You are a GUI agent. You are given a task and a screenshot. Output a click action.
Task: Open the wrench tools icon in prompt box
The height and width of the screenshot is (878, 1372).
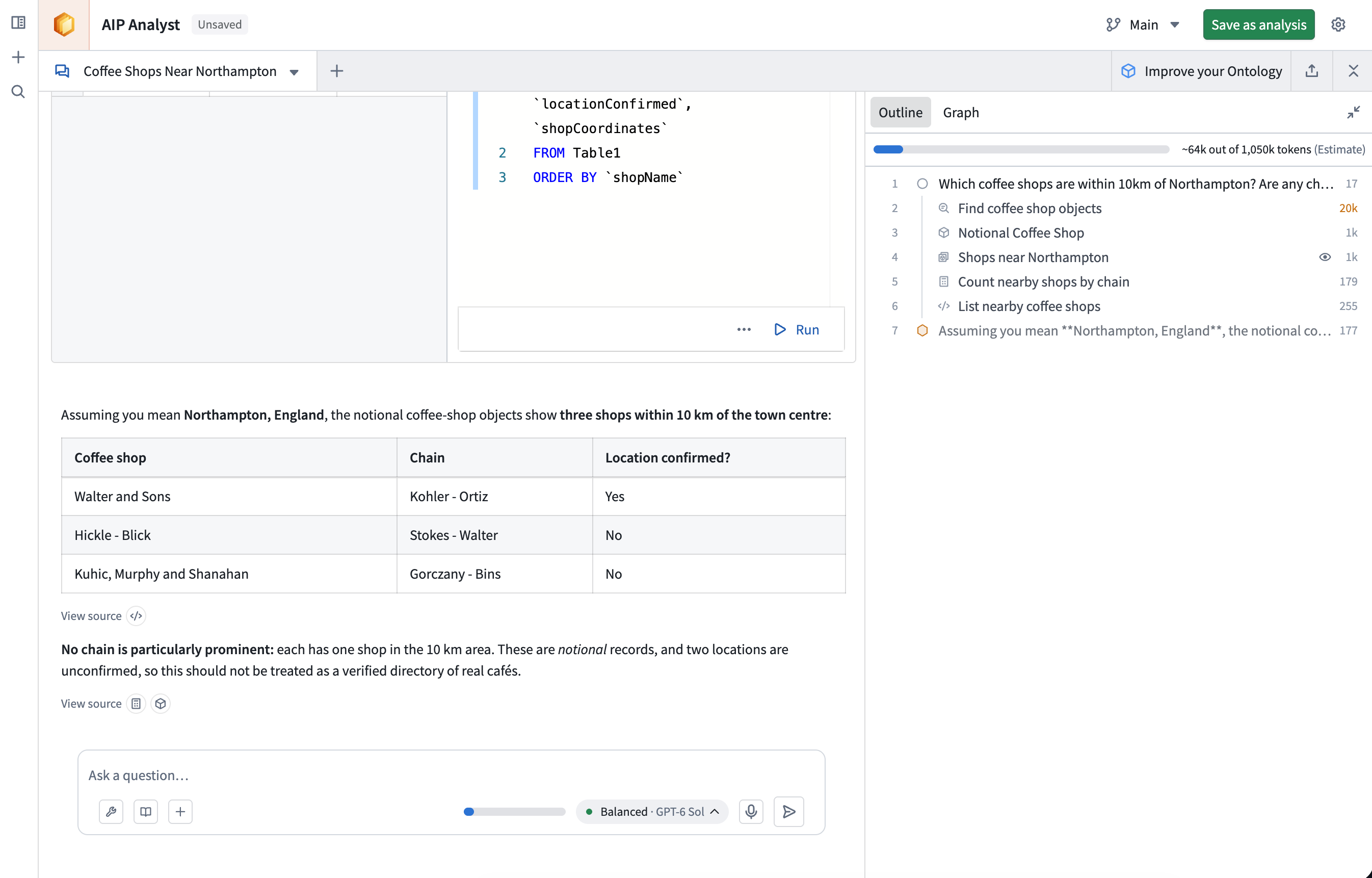pos(111,811)
